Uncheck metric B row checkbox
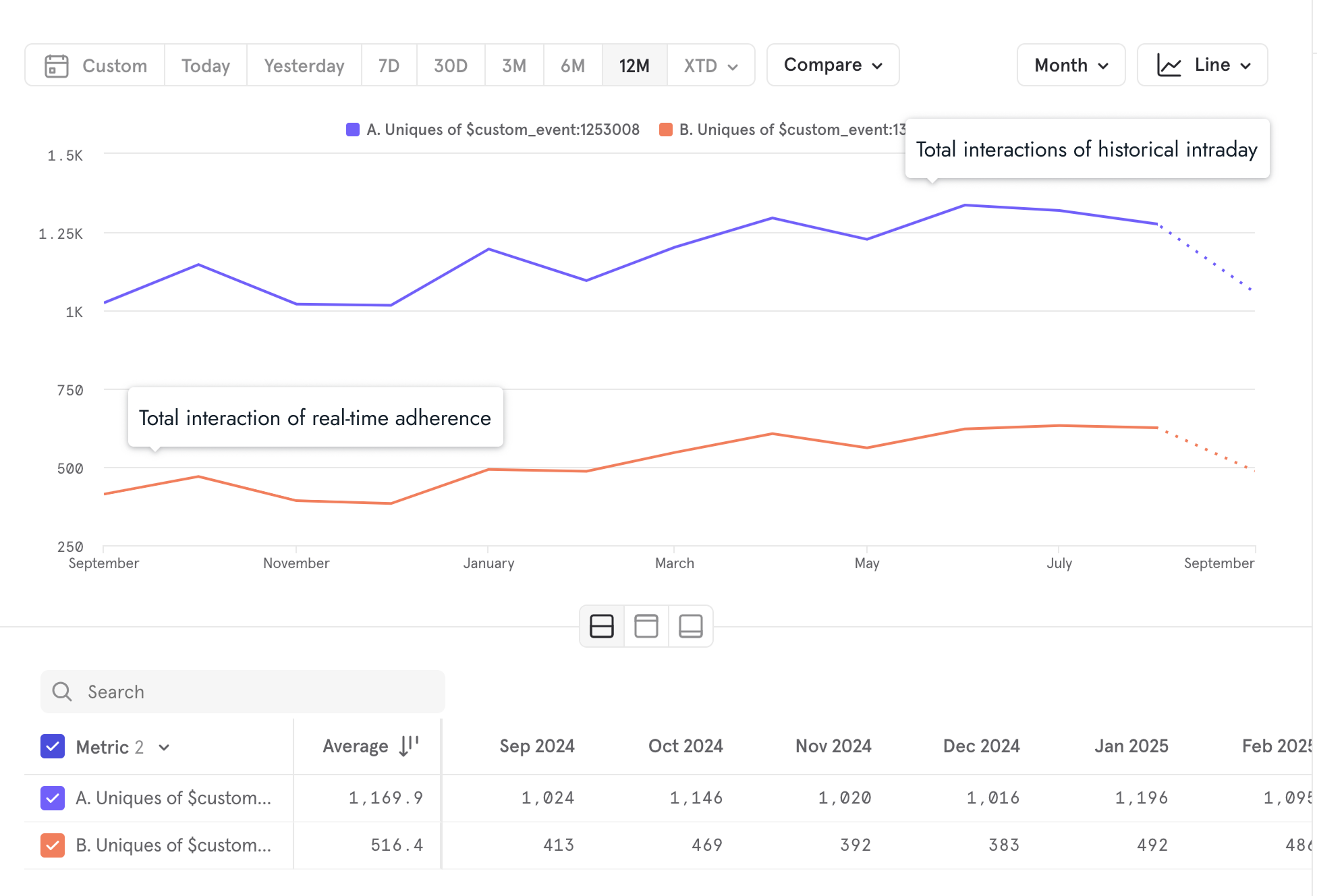Screen dimensions: 1317x896 [53, 845]
